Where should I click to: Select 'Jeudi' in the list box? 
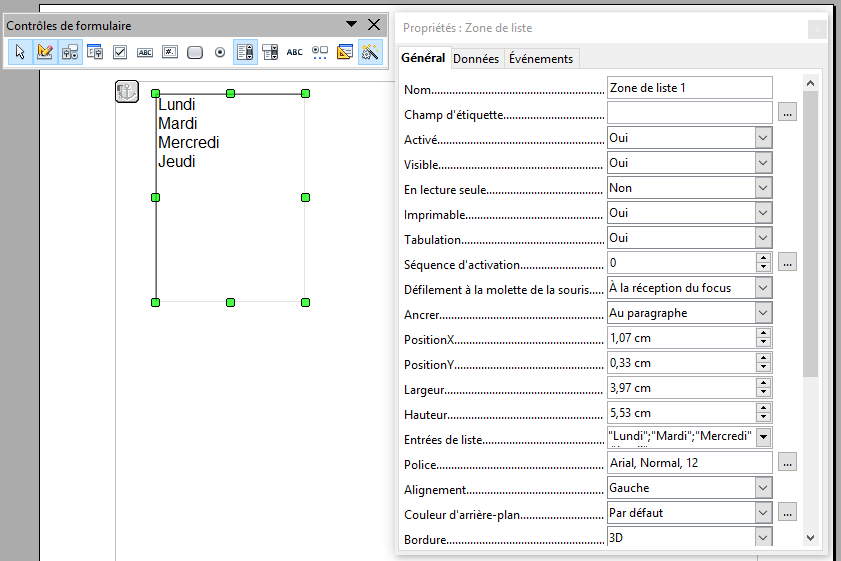pyautogui.click(x=176, y=161)
